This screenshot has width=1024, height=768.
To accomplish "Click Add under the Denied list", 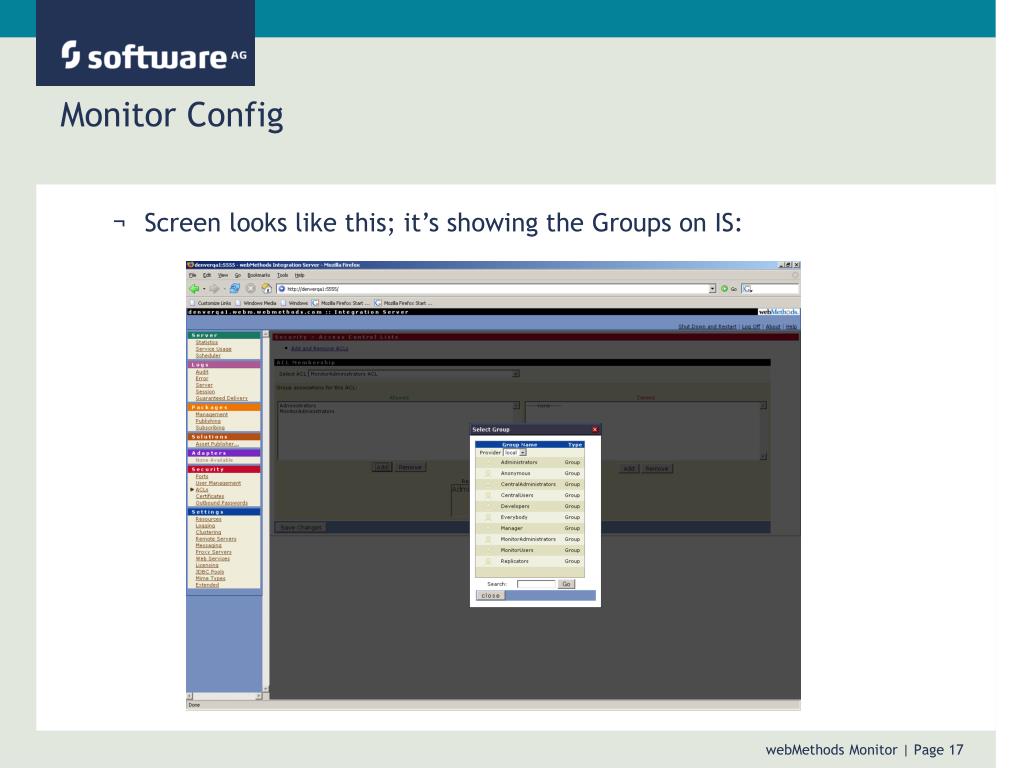I will click(x=629, y=468).
